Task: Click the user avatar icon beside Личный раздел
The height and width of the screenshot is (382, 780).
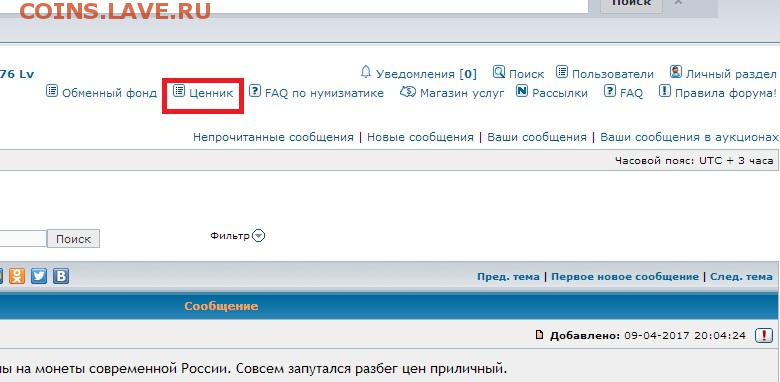Action: 676,72
